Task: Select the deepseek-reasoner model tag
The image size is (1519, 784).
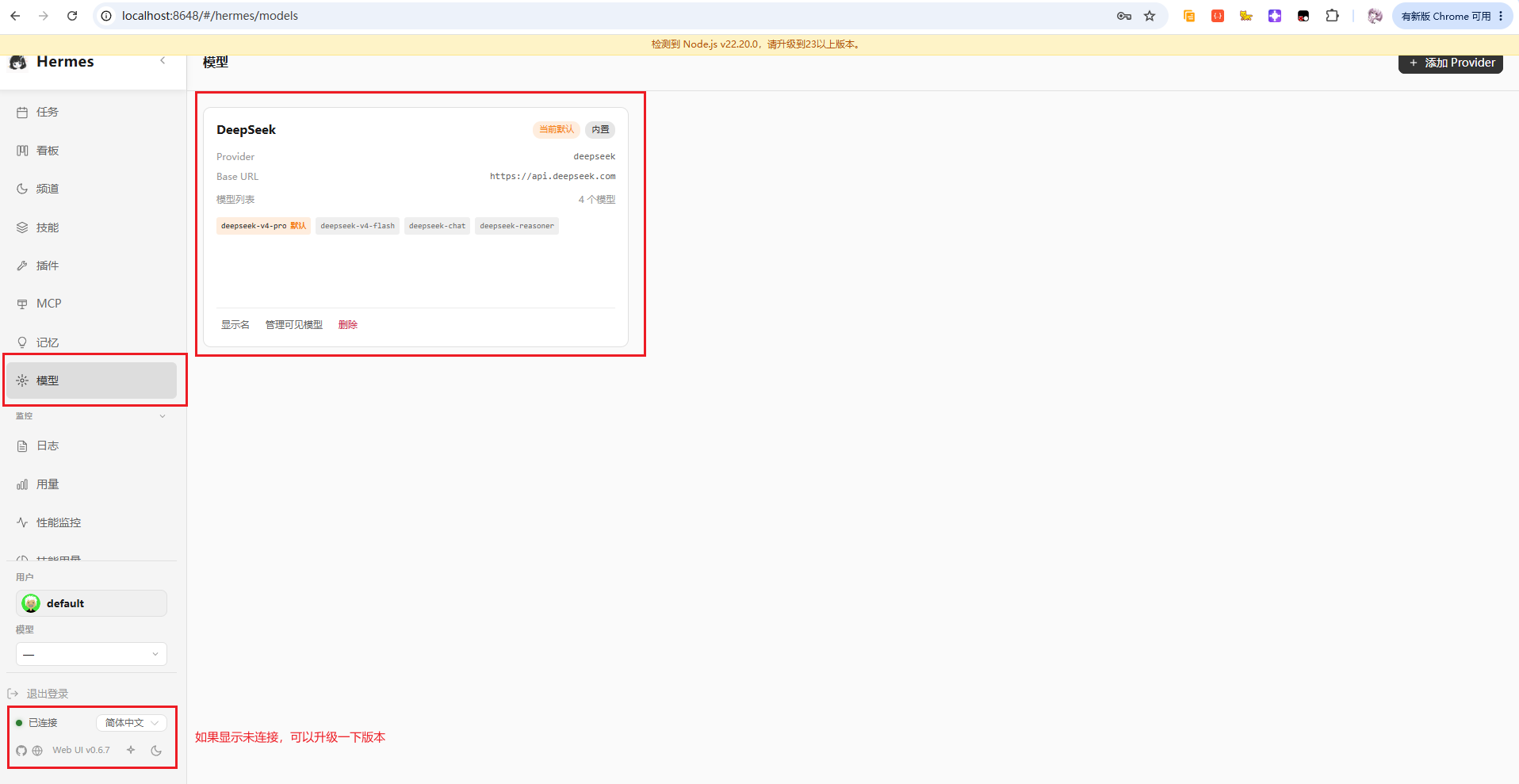Action: click(x=517, y=226)
